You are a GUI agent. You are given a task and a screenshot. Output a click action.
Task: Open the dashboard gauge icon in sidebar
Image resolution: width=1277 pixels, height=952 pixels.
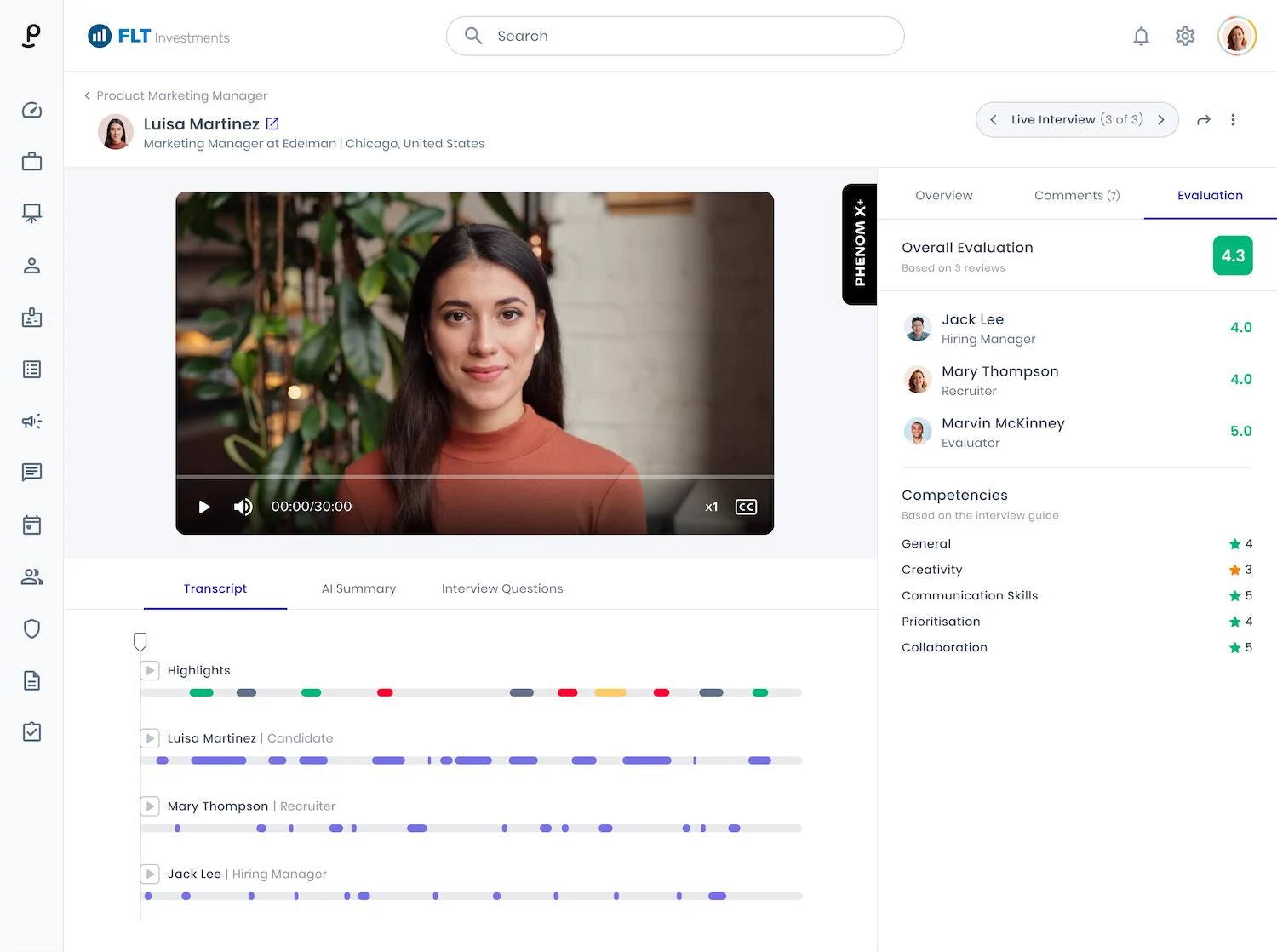[31, 110]
